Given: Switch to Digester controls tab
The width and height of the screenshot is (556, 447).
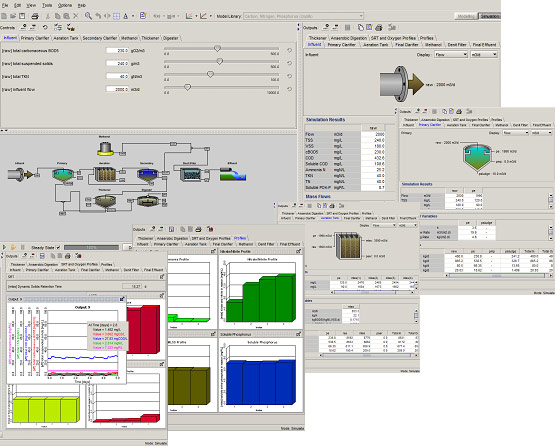Looking at the screenshot, I should tap(171, 38).
